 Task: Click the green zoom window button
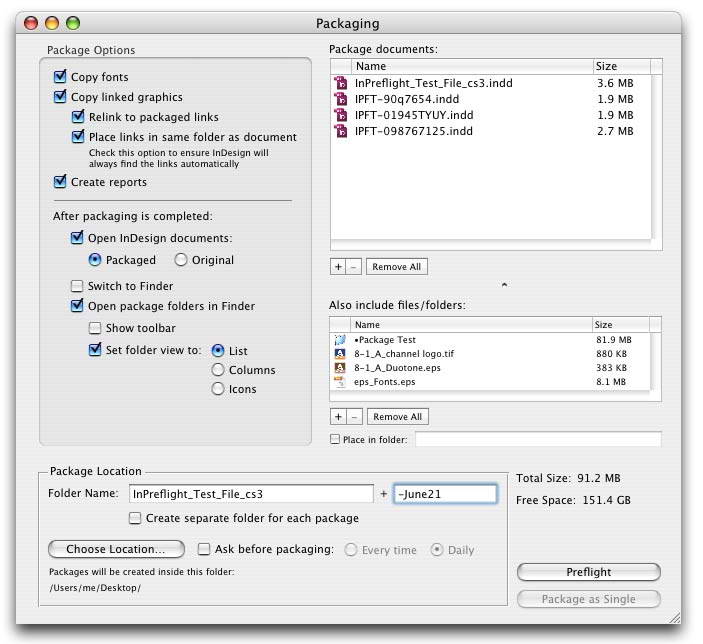(x=73, y=23)
